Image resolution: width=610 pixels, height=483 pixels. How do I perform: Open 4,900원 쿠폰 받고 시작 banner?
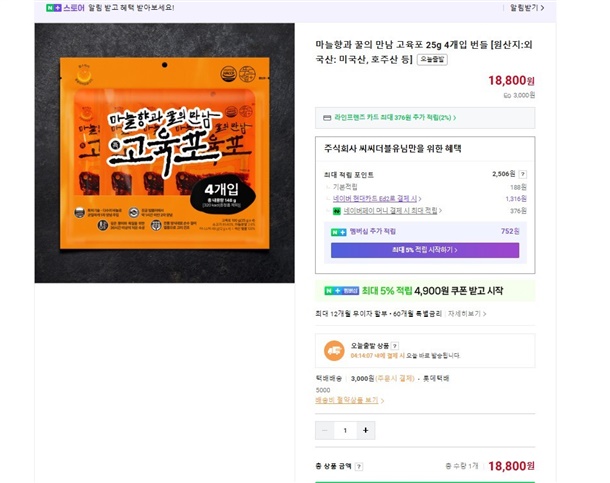(x=425, y=290)
